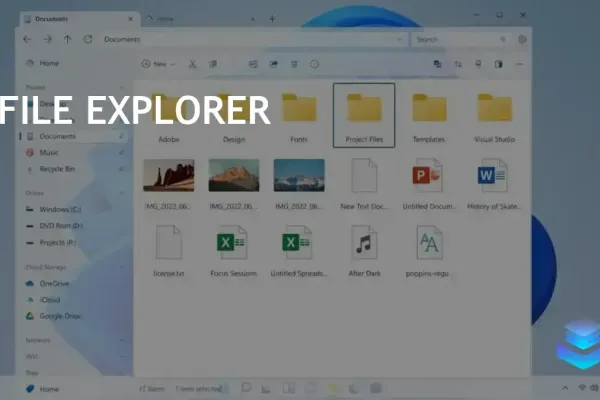The height and width of the screenshot is (400, 600).
Task: Add a new tab with plus button
Action: point(272,19)
